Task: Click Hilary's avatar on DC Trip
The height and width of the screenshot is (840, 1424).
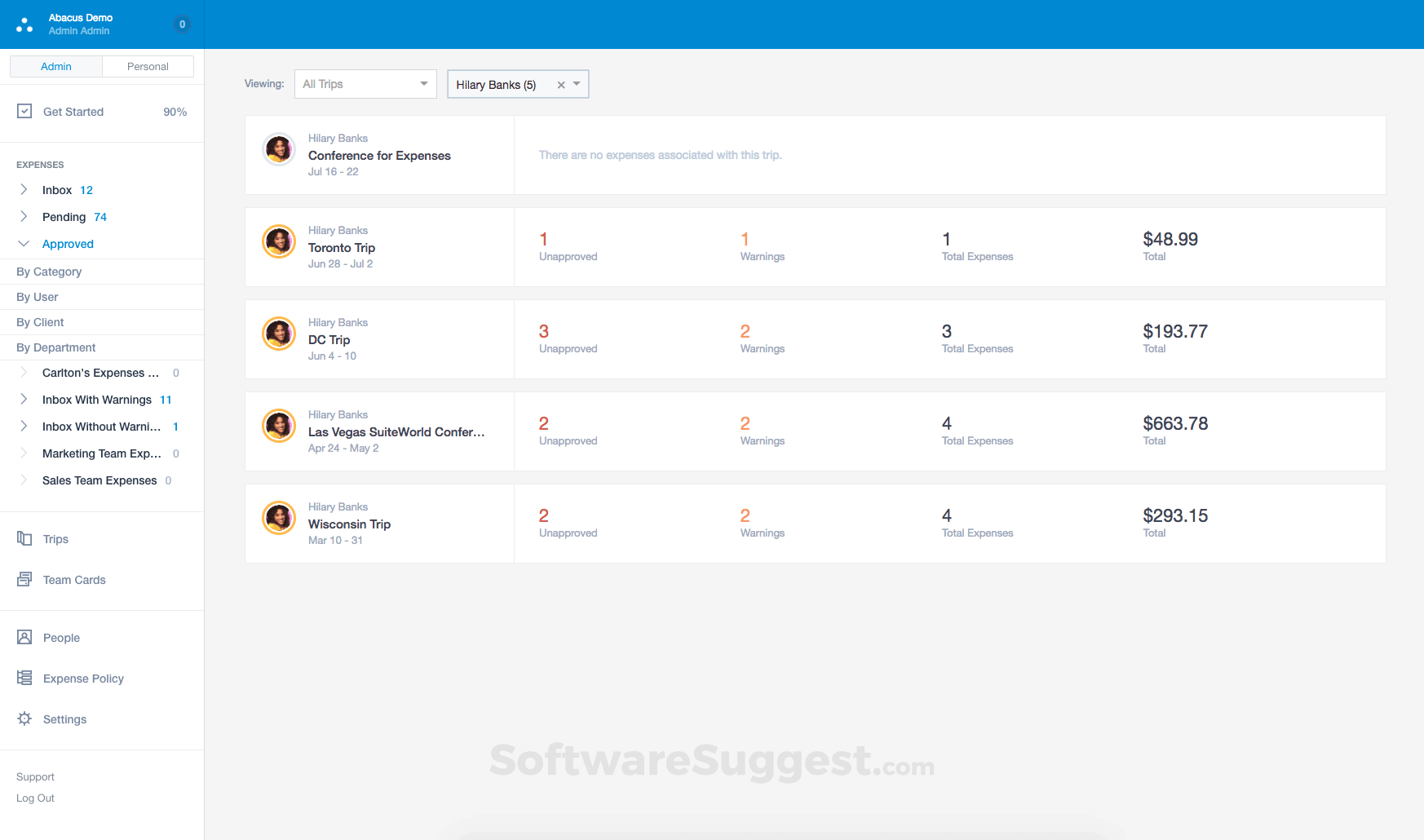Action: pyautogui.click(x=279, y=334)
